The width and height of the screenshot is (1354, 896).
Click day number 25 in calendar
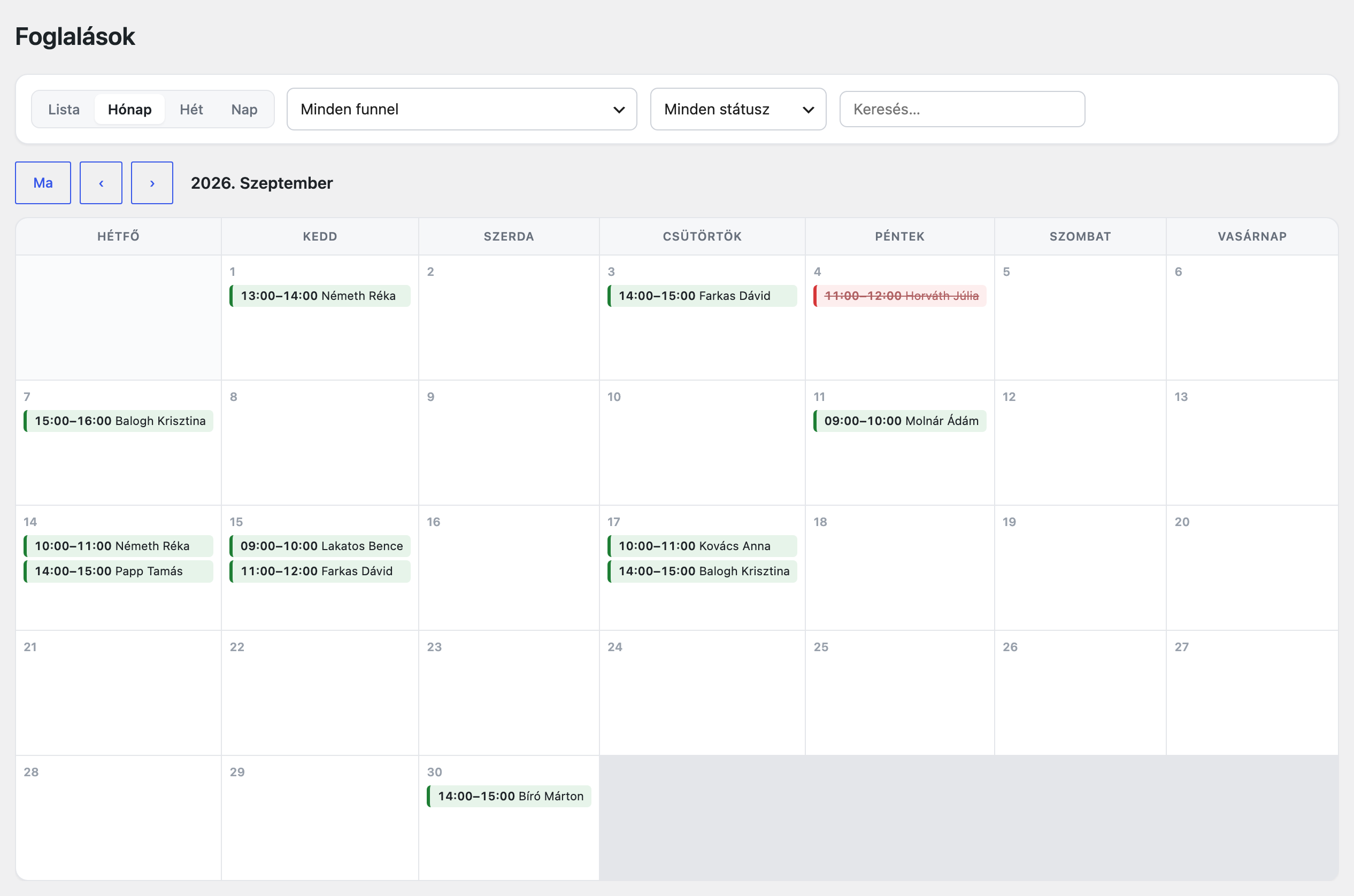pos(821,647)
